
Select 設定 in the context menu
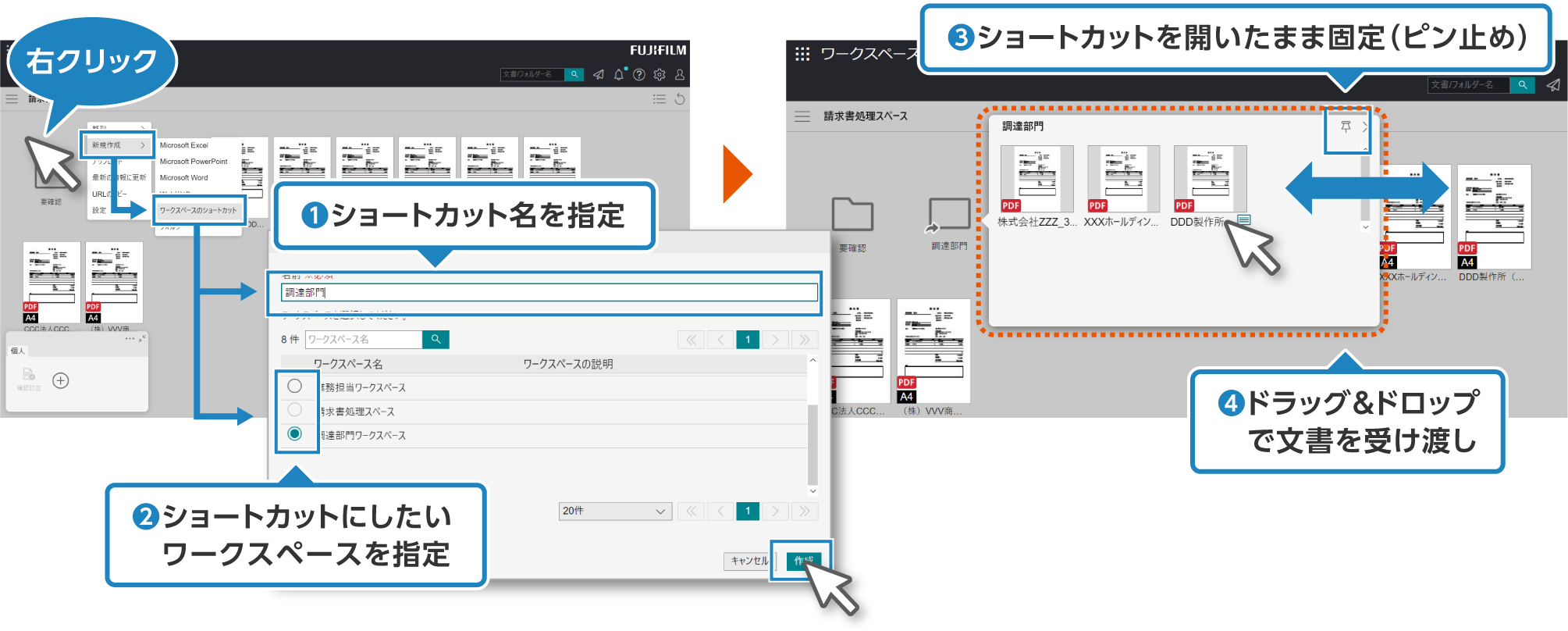pos(100,210)
